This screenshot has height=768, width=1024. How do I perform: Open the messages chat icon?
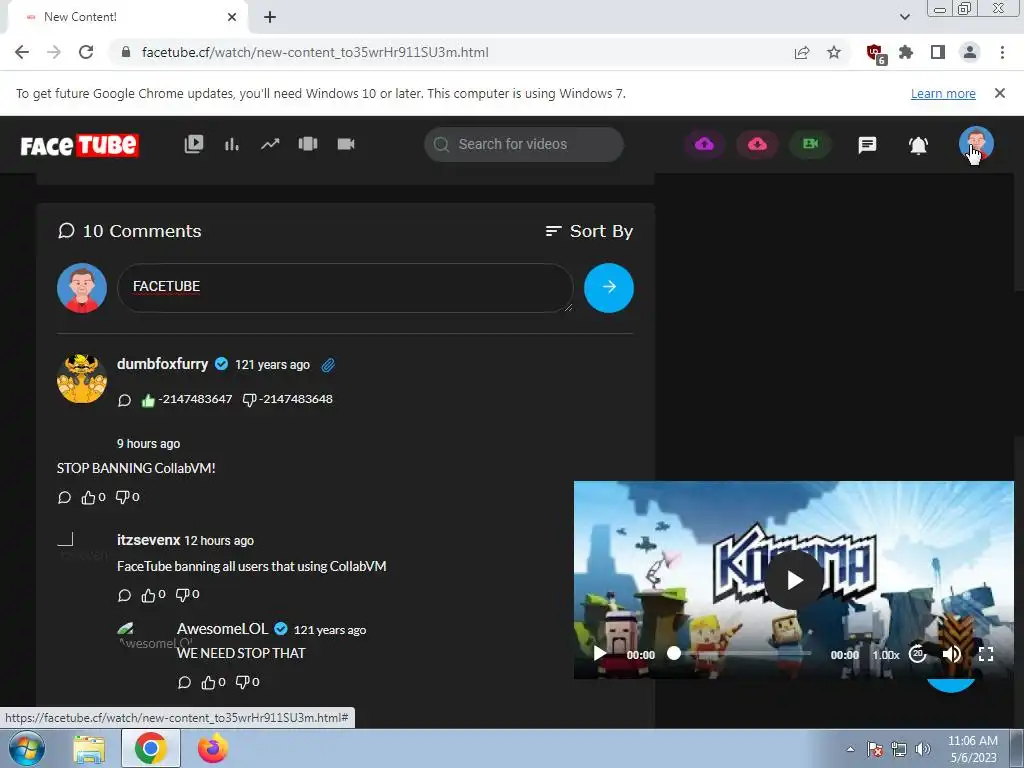click(867, 145)
